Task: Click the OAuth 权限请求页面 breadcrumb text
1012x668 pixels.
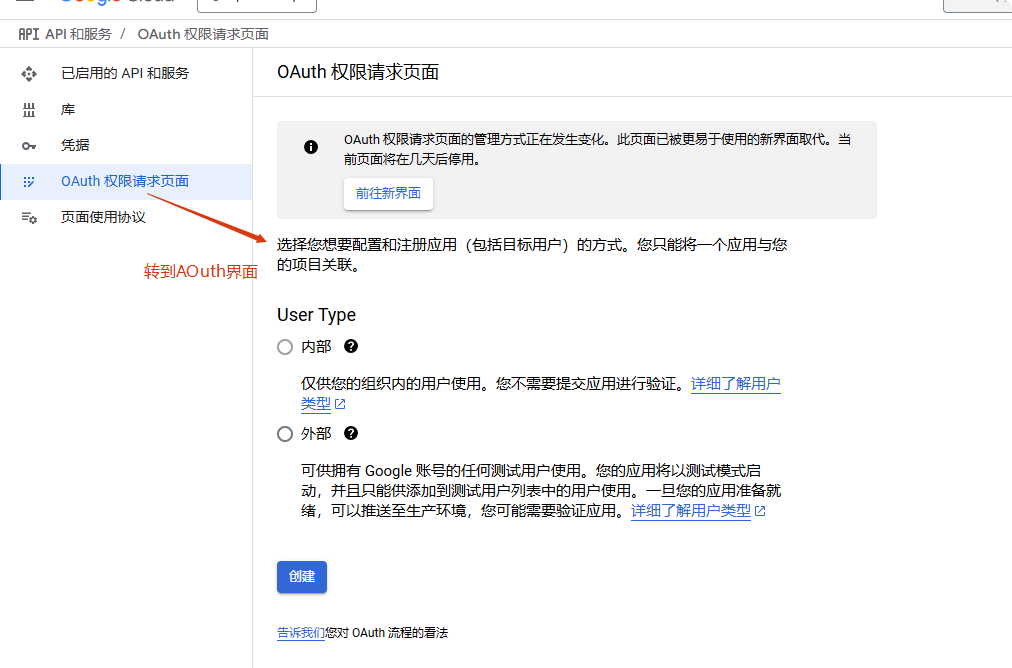Action: point(203,34)
